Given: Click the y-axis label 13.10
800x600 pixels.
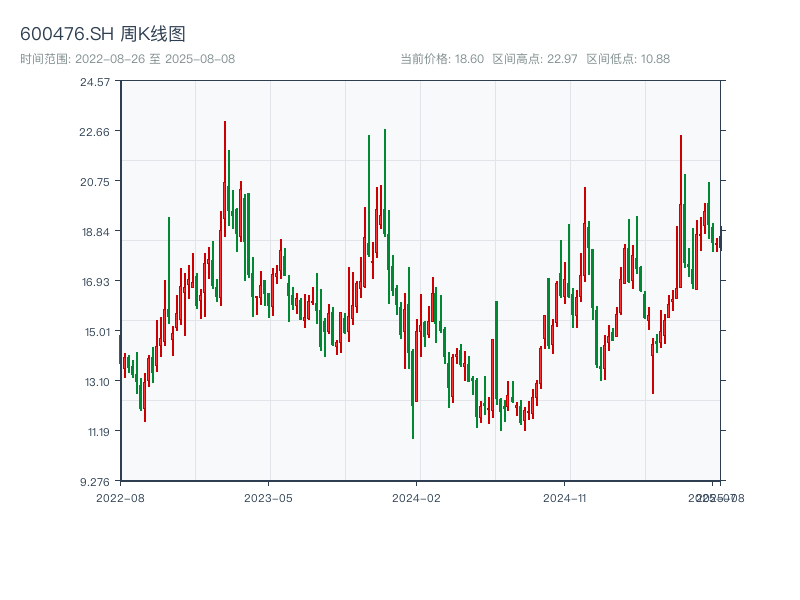Looking at the screenshot, I should [x=97, y=382].
